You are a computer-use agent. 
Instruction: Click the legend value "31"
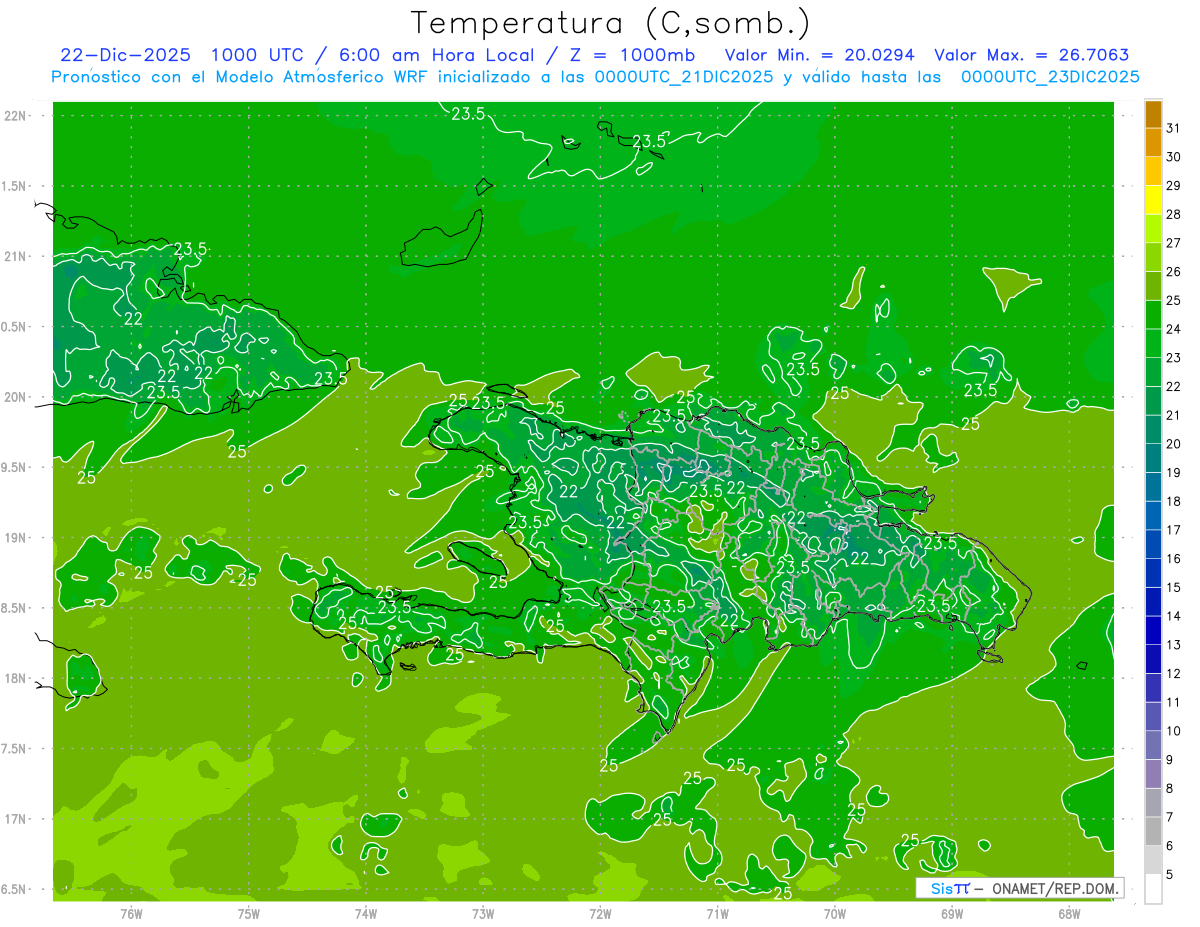[1174, 128]
